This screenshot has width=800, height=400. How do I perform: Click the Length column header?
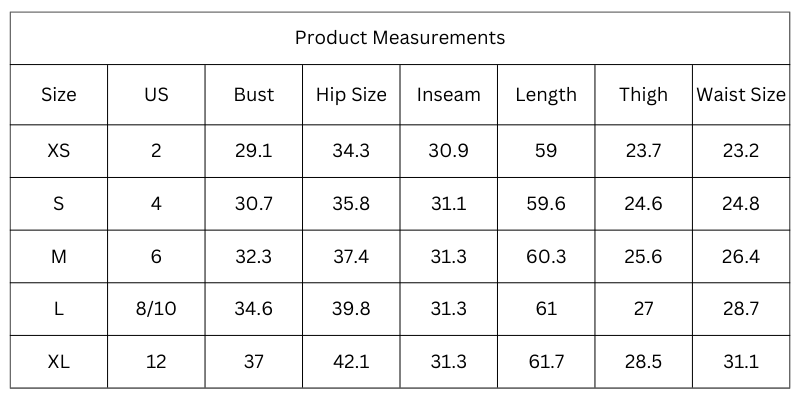coord(546,95)
